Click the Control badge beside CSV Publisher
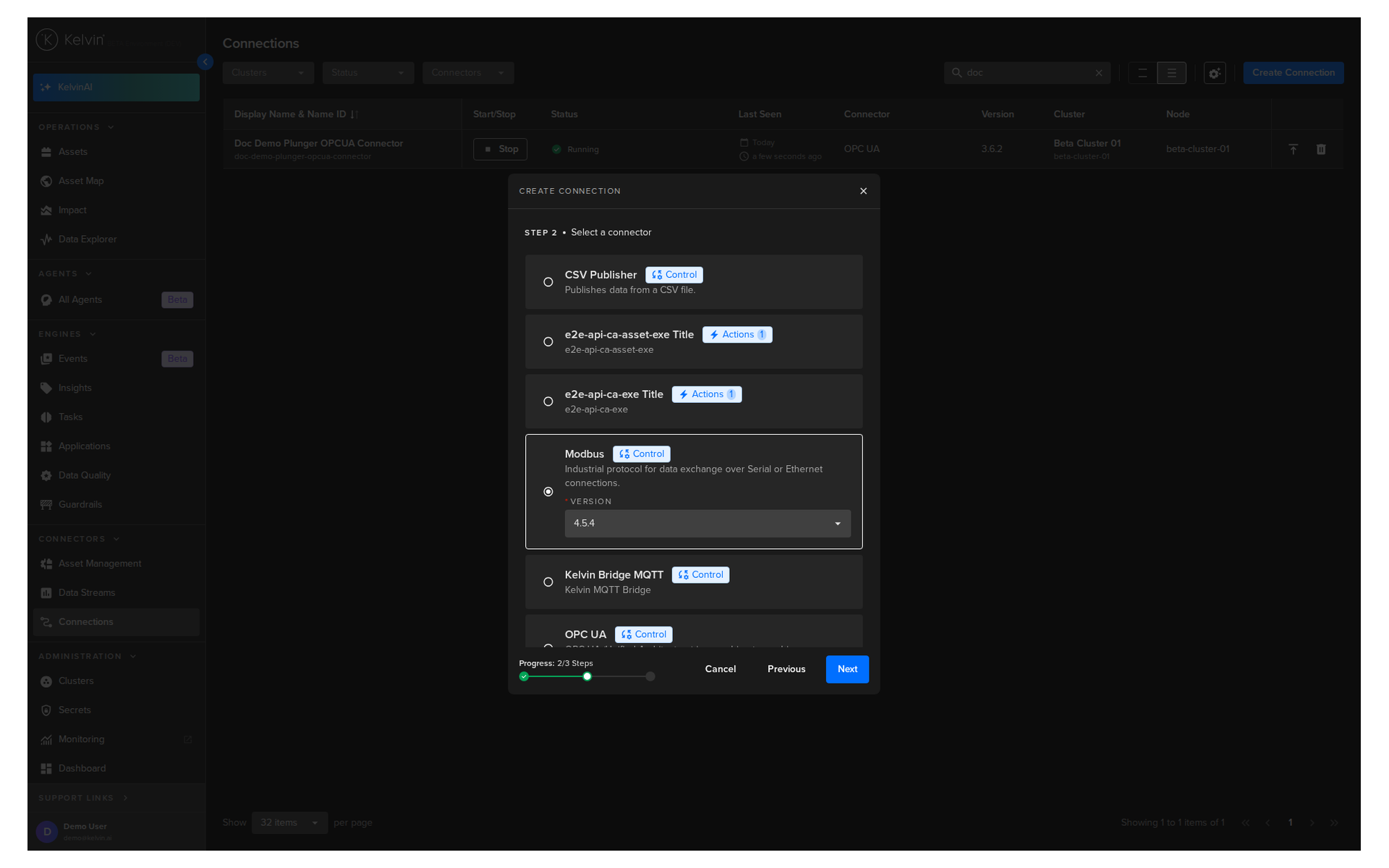The height and width of the screenshot is (868, 1389). [x=674, y=275]
